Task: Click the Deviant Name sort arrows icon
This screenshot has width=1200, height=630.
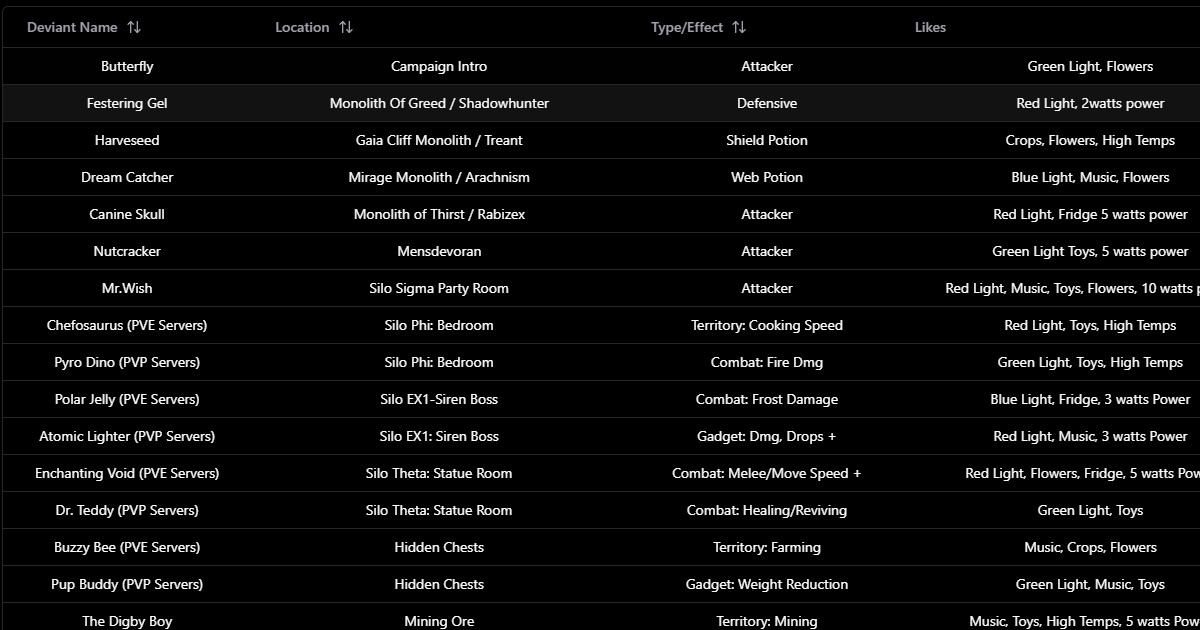Action: [x=134, y=28]
